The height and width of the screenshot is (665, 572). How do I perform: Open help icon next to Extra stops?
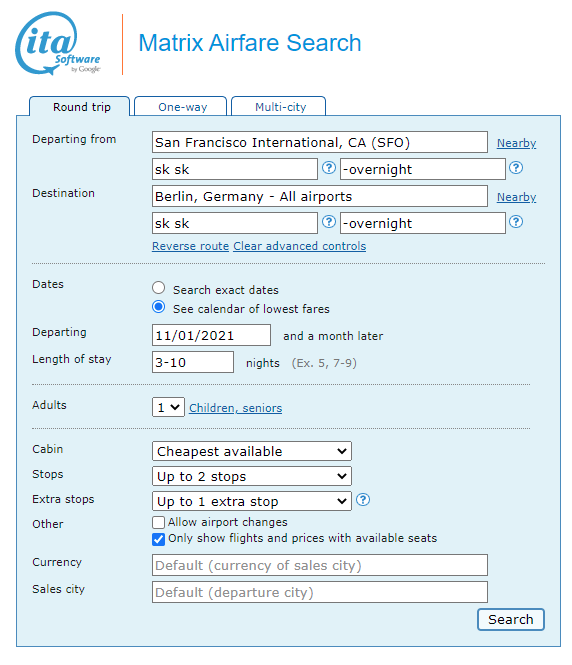[x=363, y=500]
